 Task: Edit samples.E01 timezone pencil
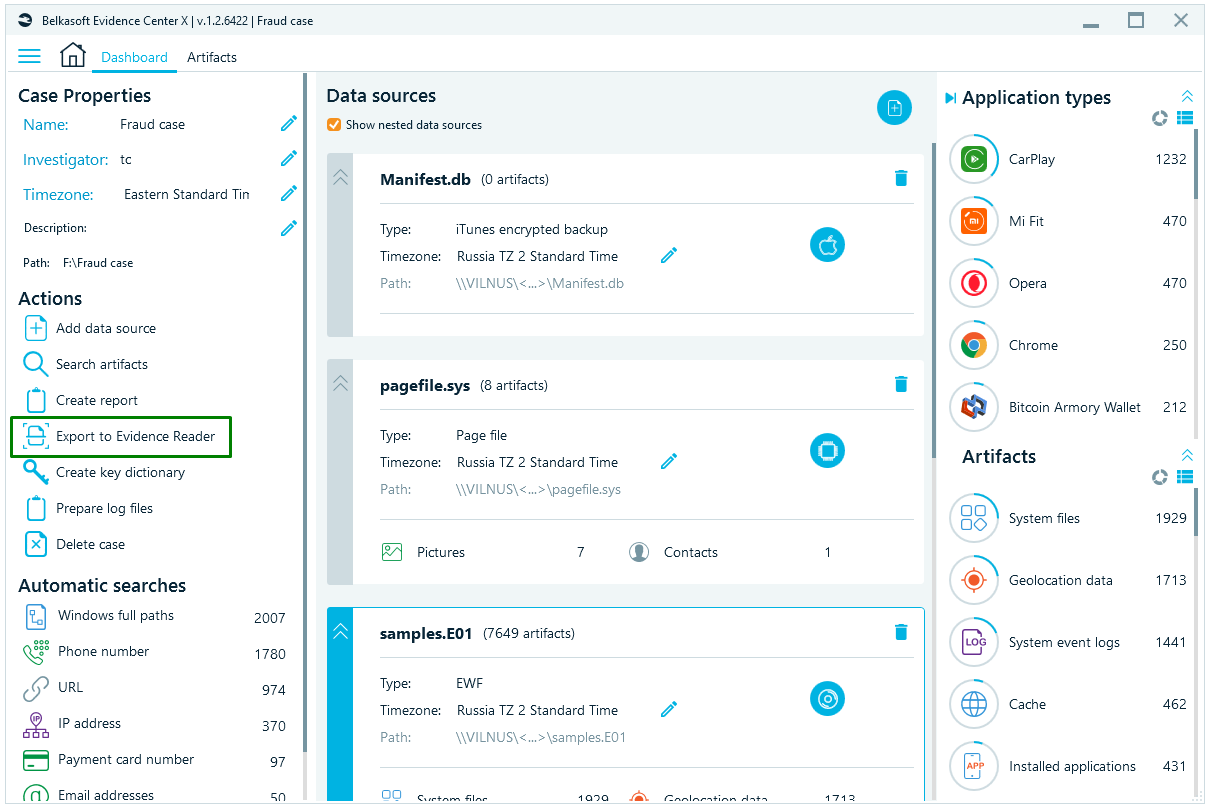[669, 709]
